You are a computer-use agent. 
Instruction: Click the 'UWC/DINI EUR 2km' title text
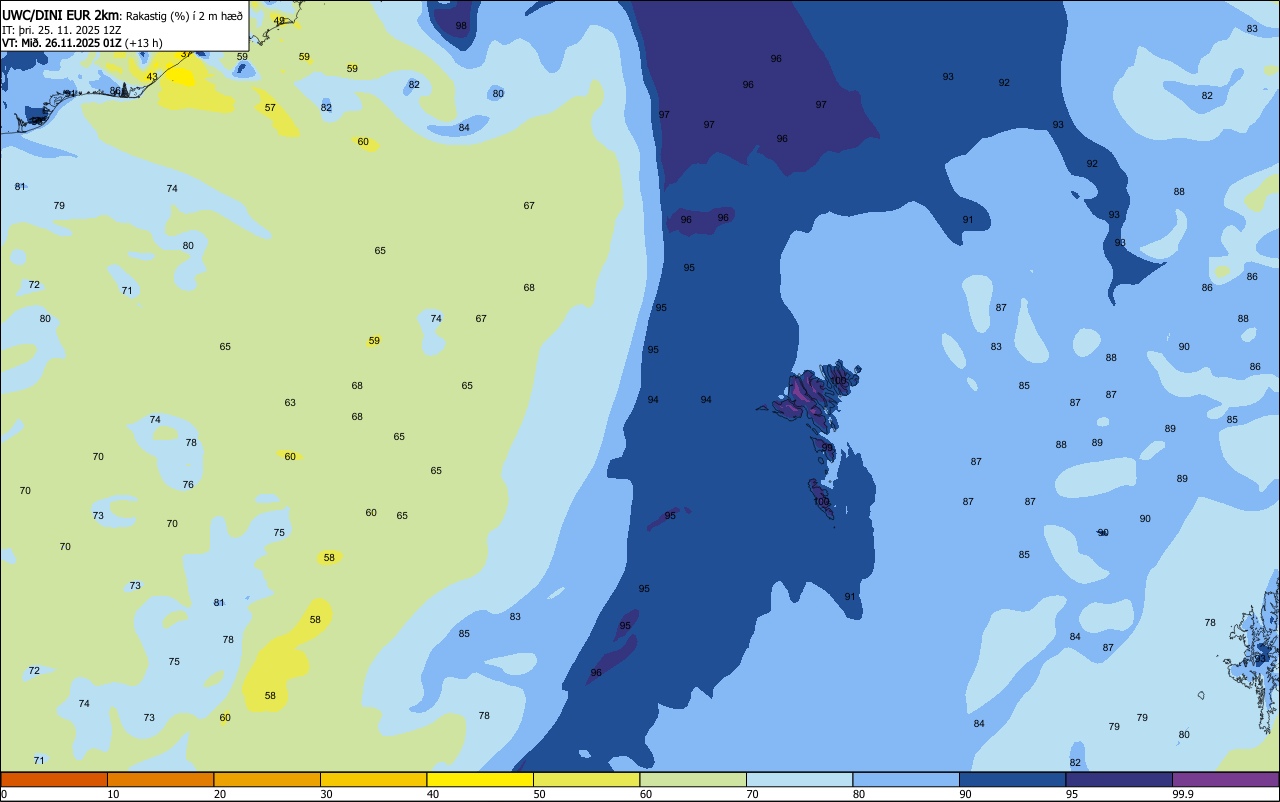pyautogui.click(x=61, y=15)
